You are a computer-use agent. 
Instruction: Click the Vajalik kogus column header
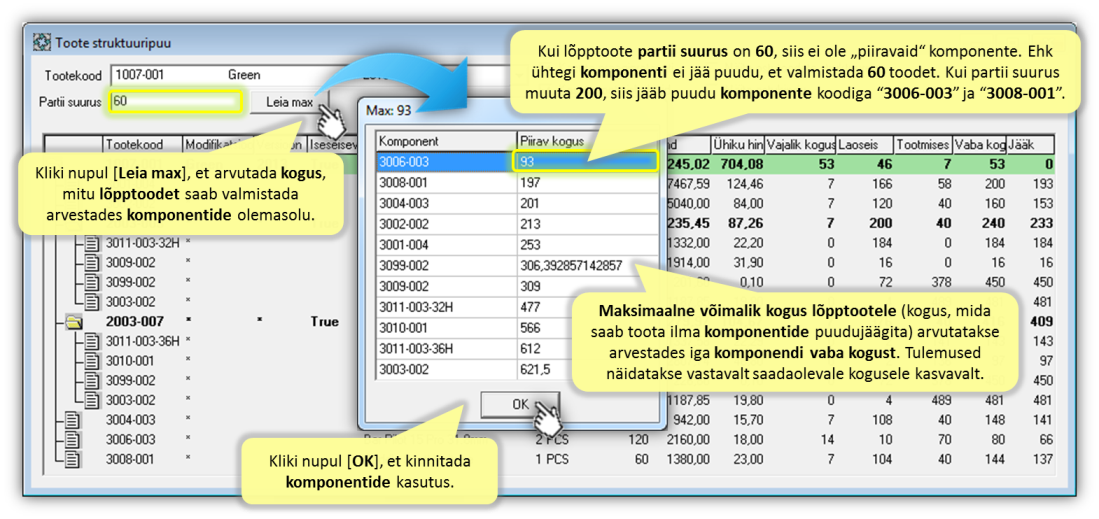point(800,144)
